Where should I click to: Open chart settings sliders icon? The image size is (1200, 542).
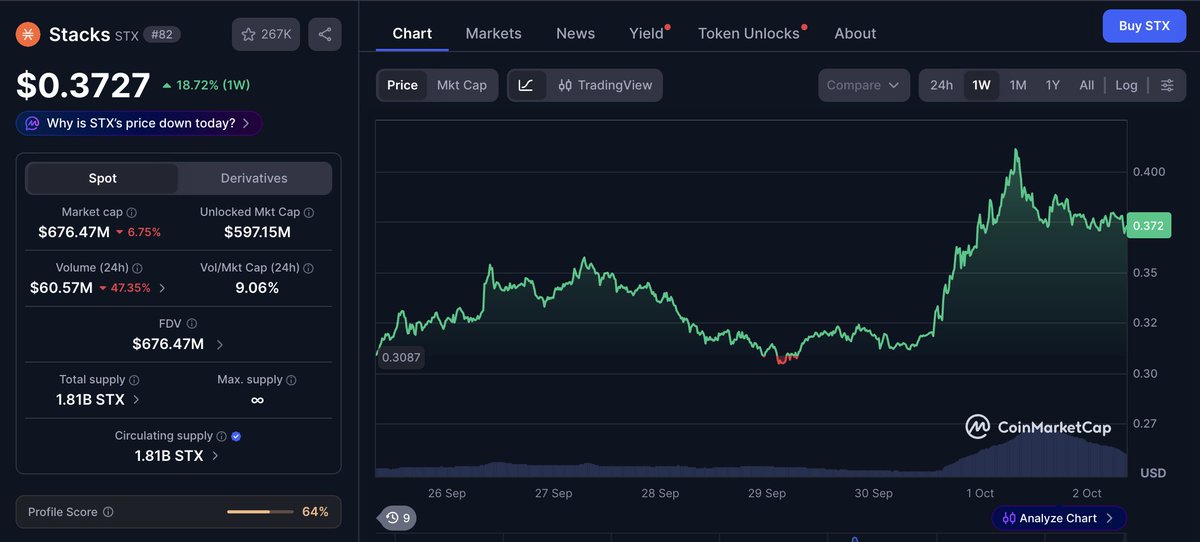pos(1167,85)
